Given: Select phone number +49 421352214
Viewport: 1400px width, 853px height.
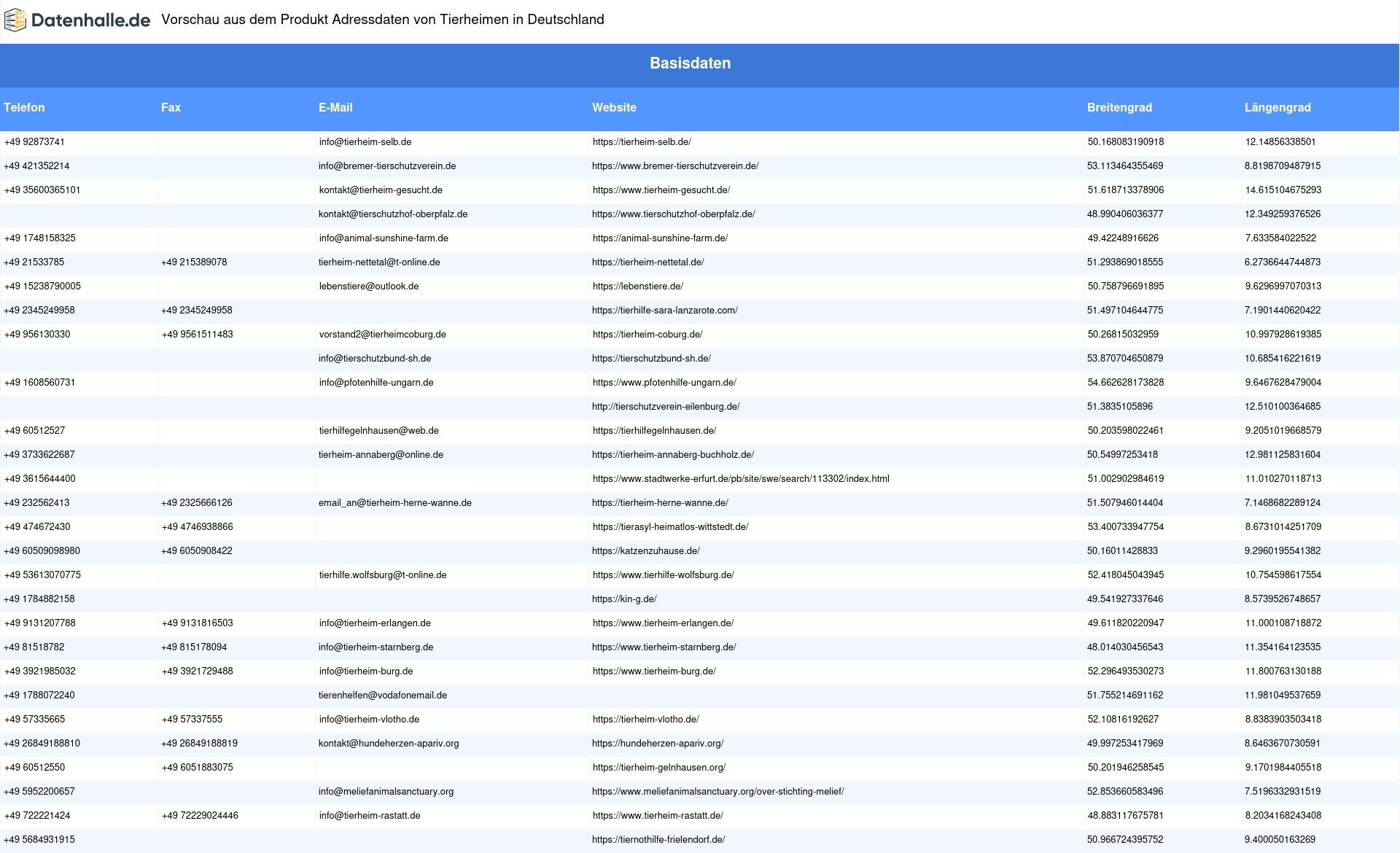Looking at the screenshot, I should tap(36, 166).
